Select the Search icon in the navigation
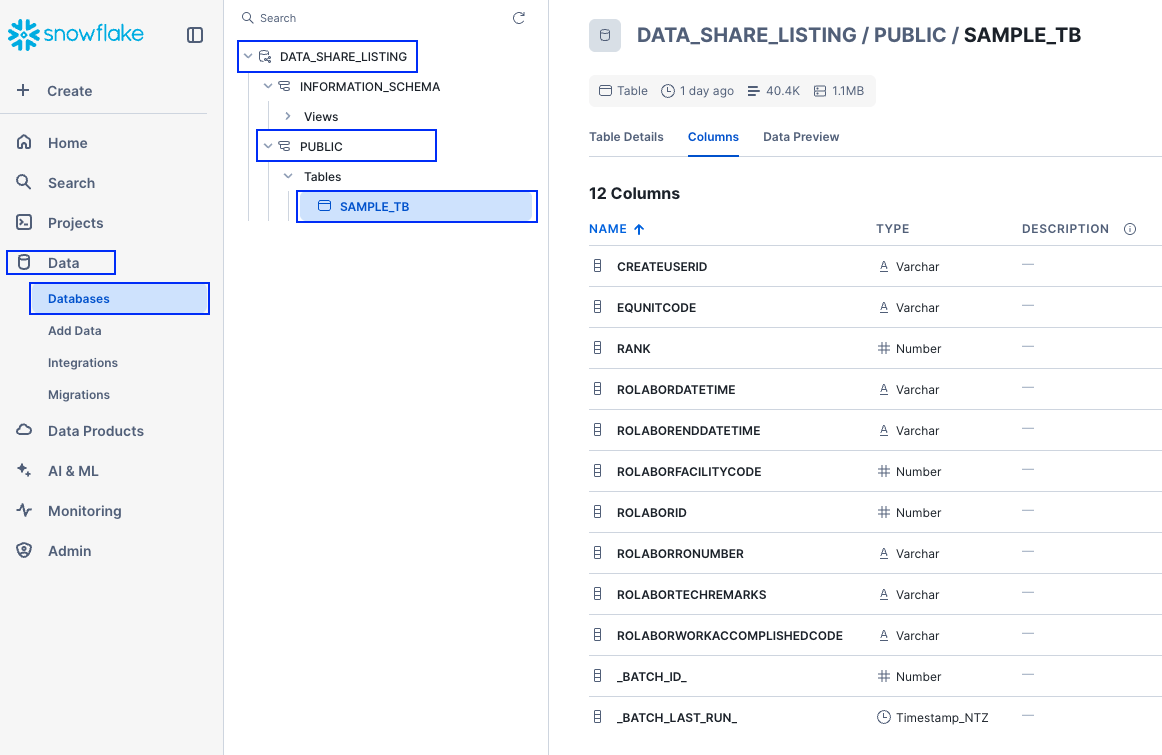The image size is (1162, 755). (x=24, y=182)
